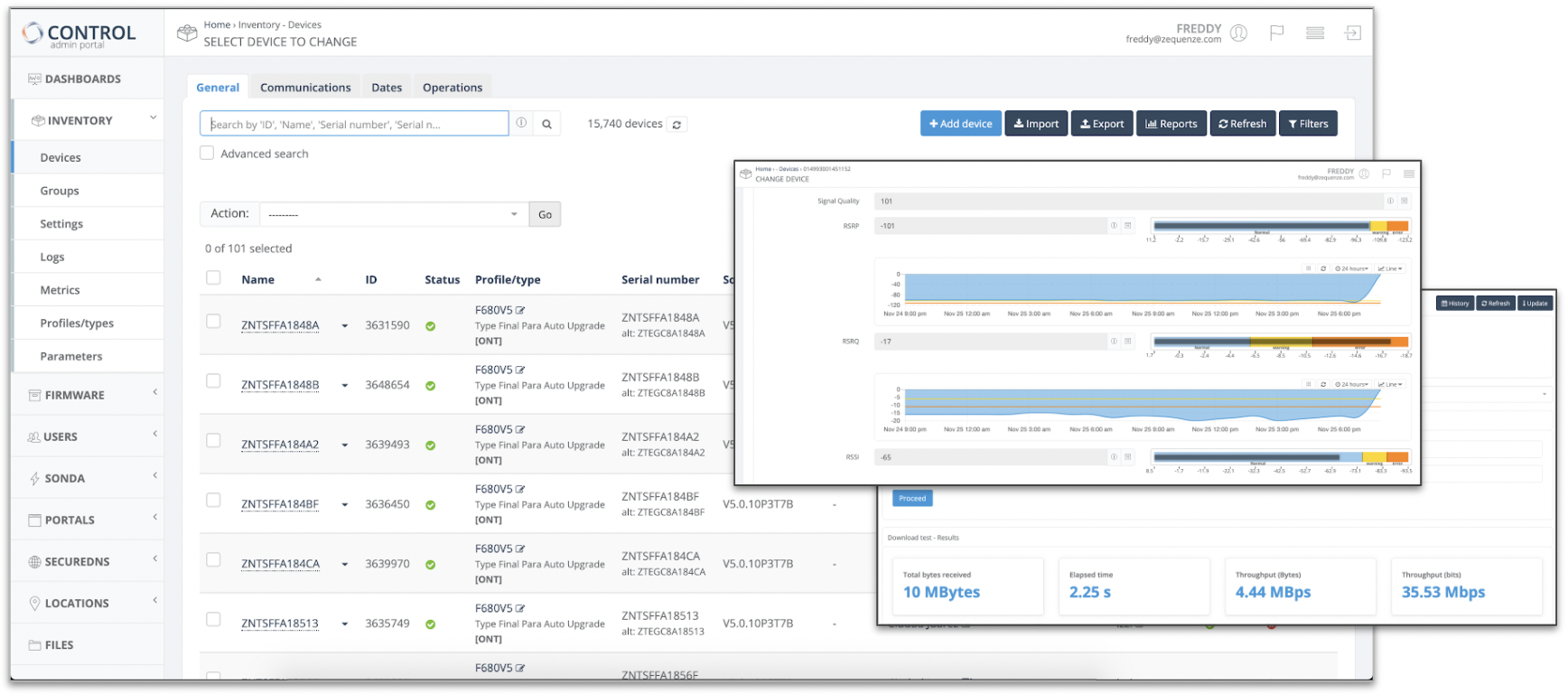
Task: Toggle the select-all header checkbox
Action: point(213,278)
